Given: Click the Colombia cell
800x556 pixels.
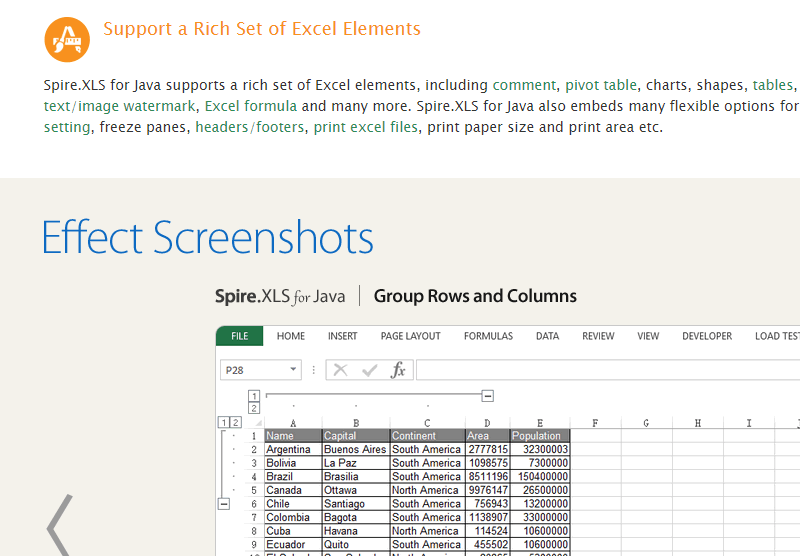Looking at the screenshot, I should pyautogui.click(x=293, y=517).
